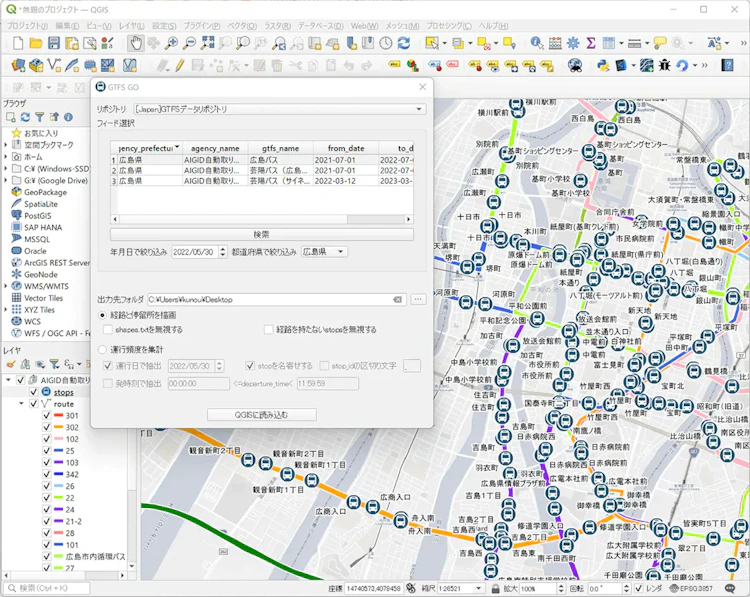
Task: Open the 都道府県で絞り込み prefecture dropdown
Action: (324, 252)
